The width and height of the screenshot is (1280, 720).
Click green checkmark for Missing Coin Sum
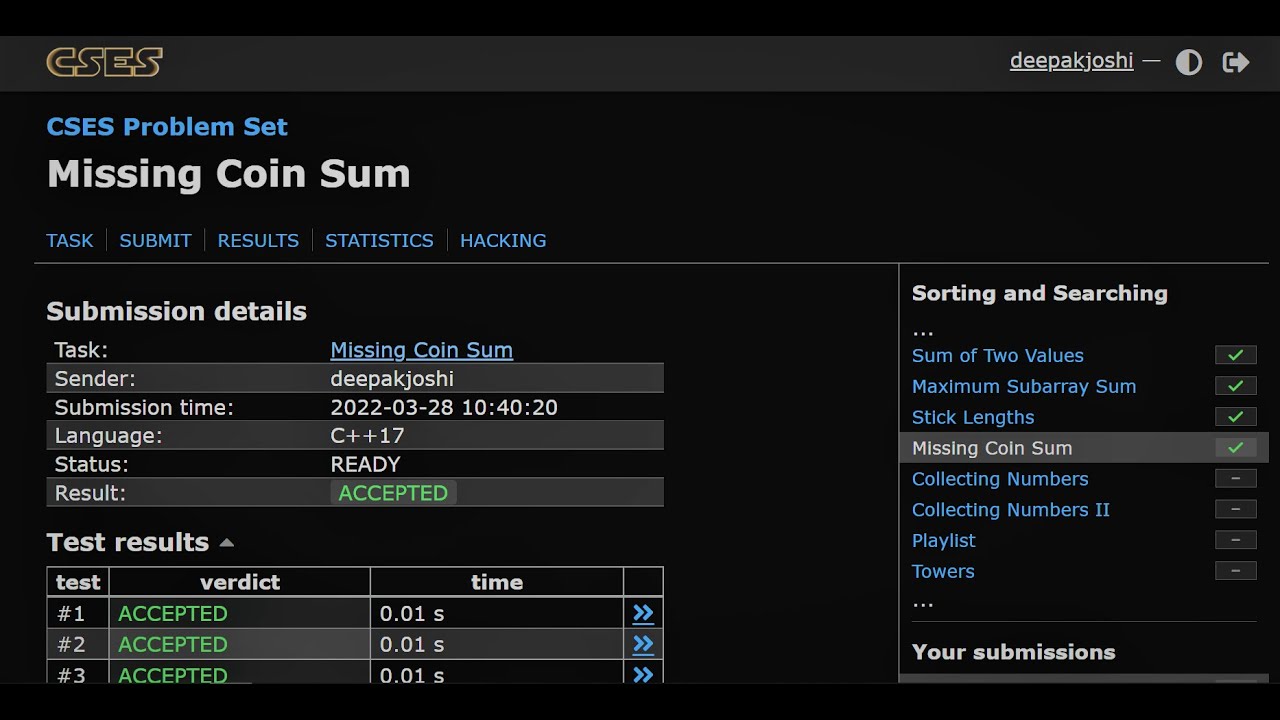pos(1236,448)
